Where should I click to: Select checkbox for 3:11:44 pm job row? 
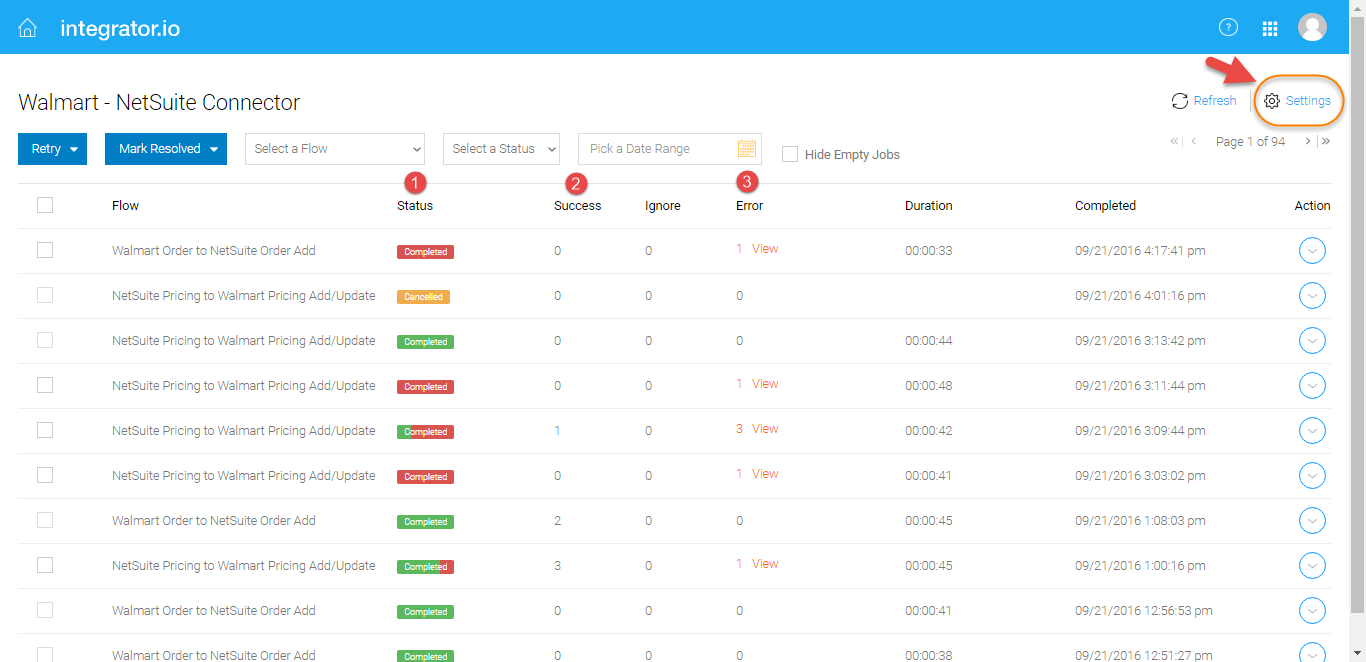click(x=45, y=385)
